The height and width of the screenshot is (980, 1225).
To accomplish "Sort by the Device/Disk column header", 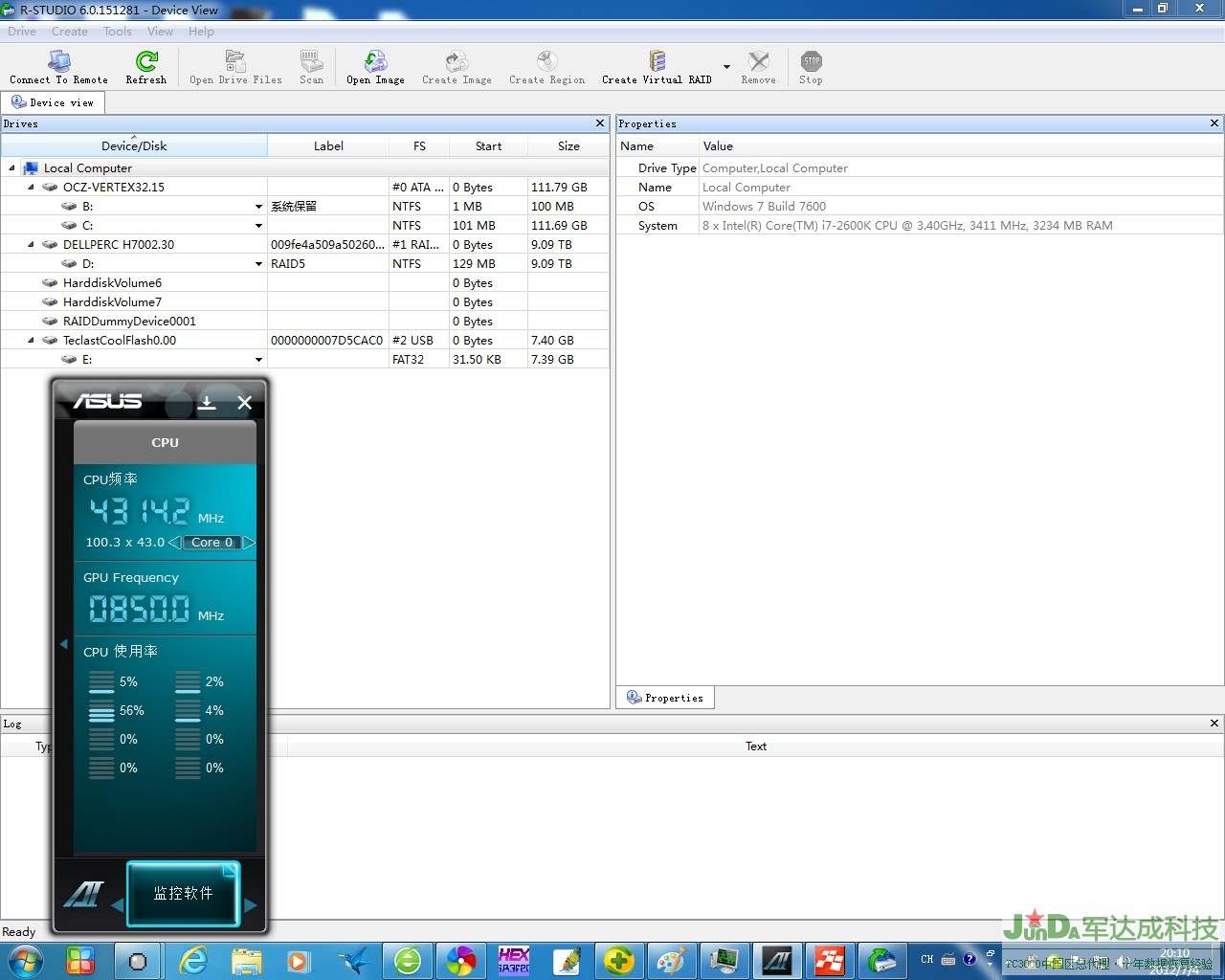I will click(x=134, y=145).
